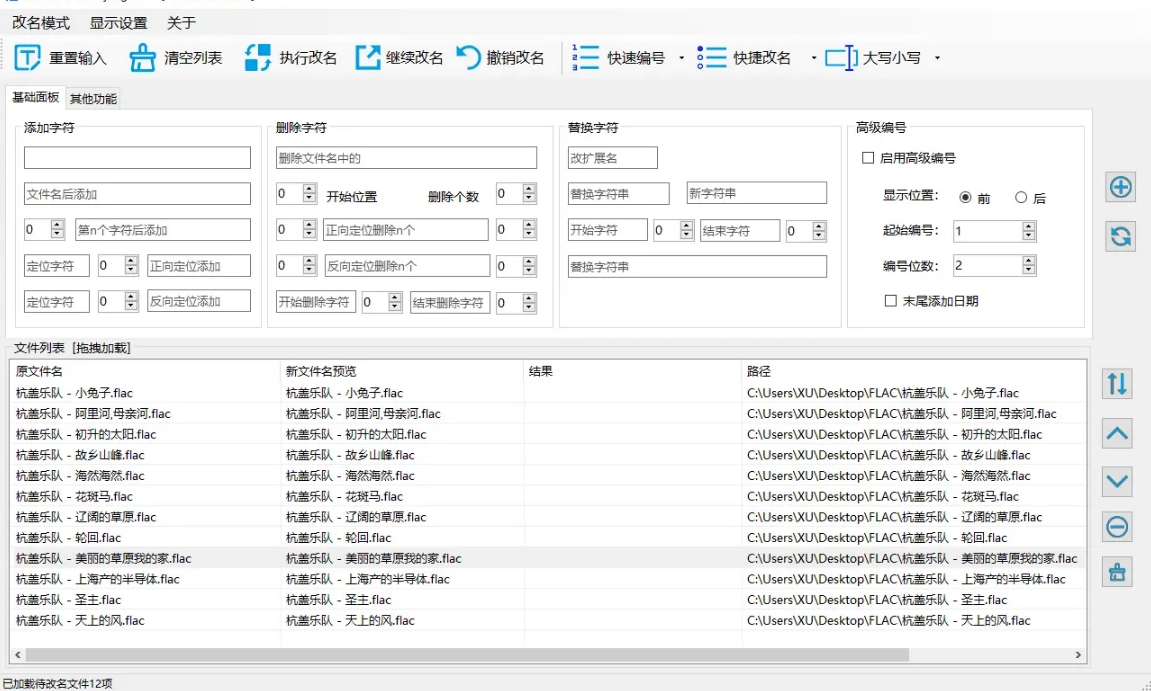Check the 末尾添加日期 checkbox
The height and width of the screenshot is (691, 1151).
coord(890,301)
